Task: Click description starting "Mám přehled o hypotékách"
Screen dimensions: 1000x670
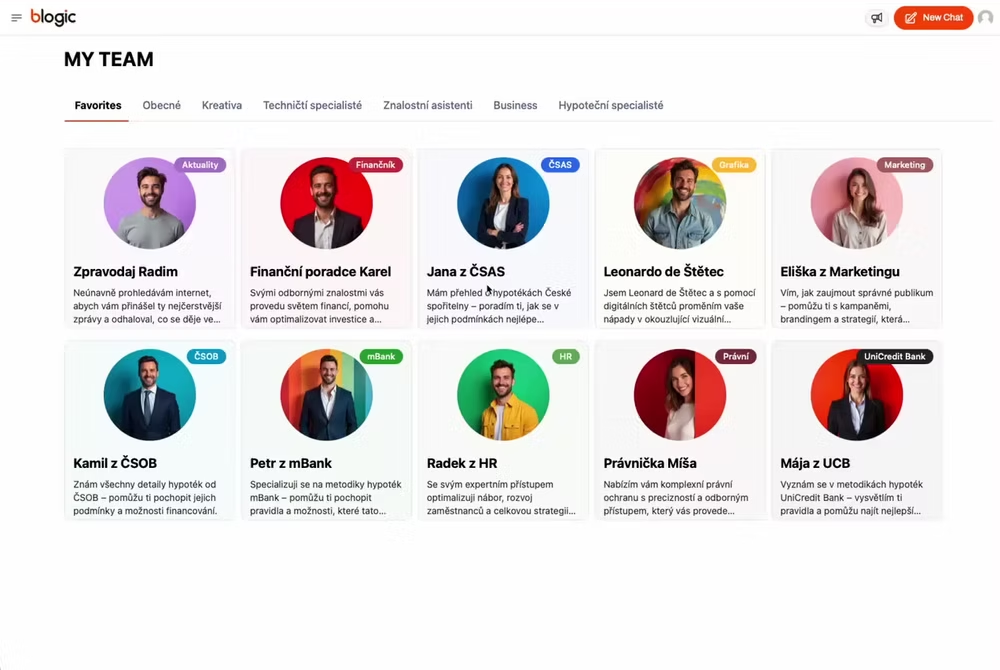Action: click(499, 306)
